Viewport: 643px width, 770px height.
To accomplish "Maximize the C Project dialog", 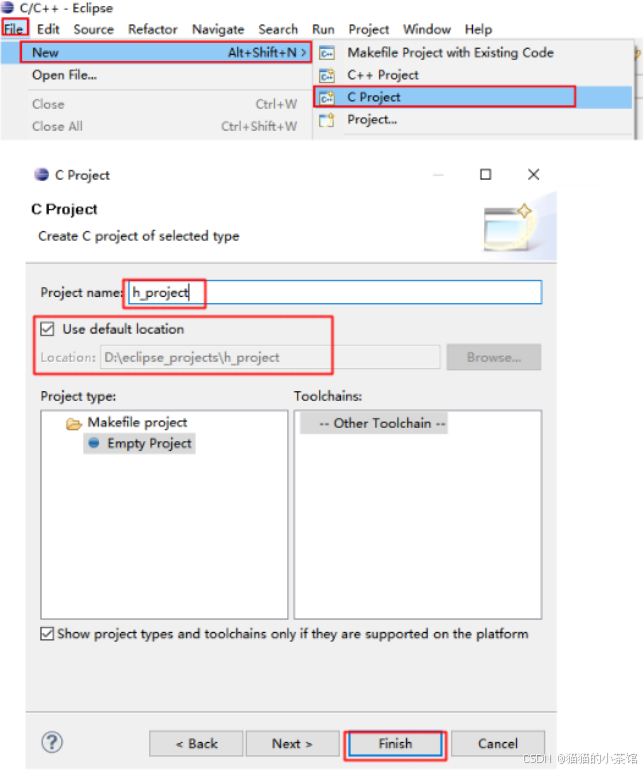I will pos(485,174).
